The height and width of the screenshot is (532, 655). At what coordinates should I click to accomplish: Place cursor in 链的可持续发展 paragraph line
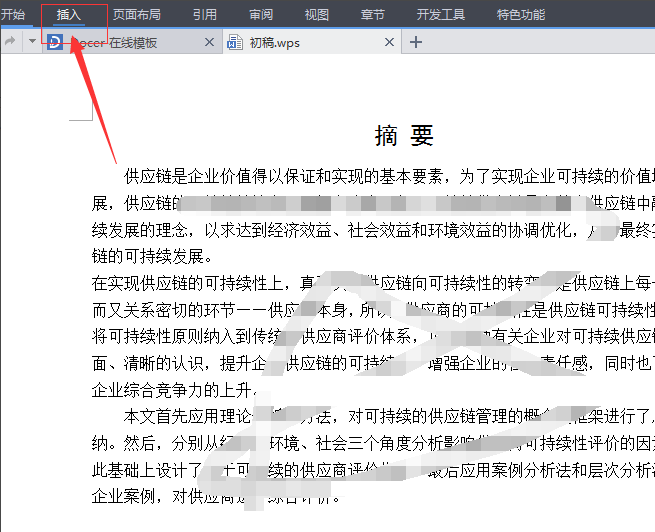[152, 256]
